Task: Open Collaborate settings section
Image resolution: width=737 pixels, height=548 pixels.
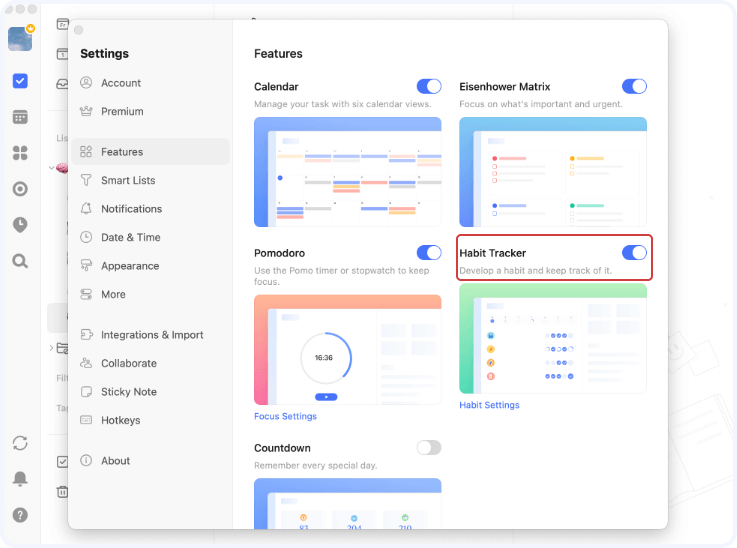Action: click(150, 363)
